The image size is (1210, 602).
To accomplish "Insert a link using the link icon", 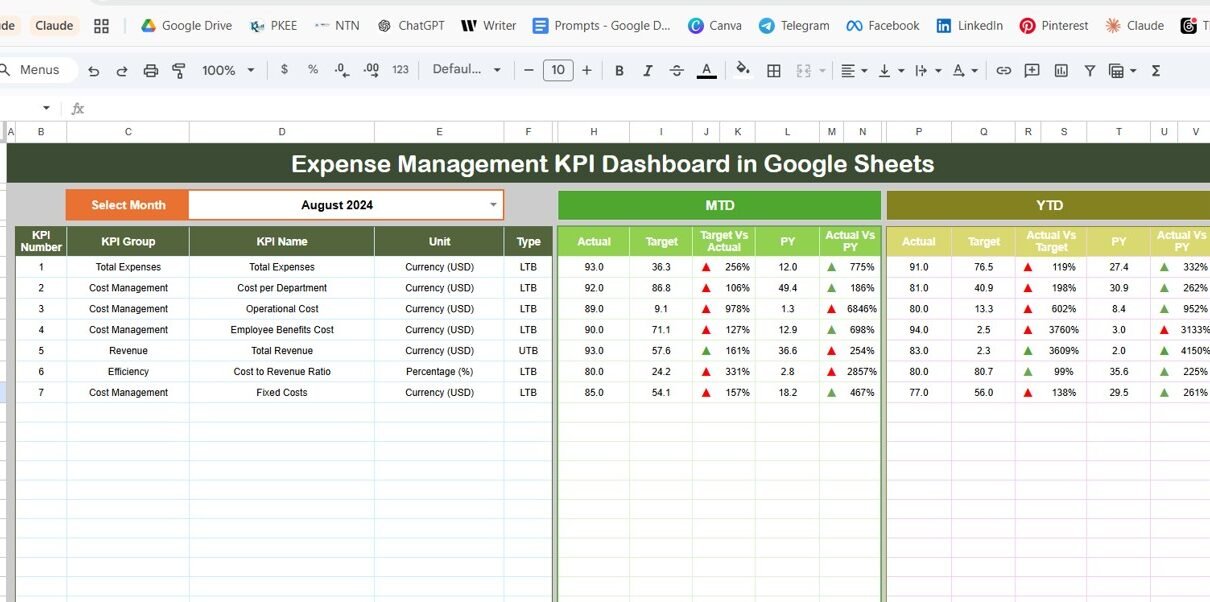I will click(x=1003, y=70).
